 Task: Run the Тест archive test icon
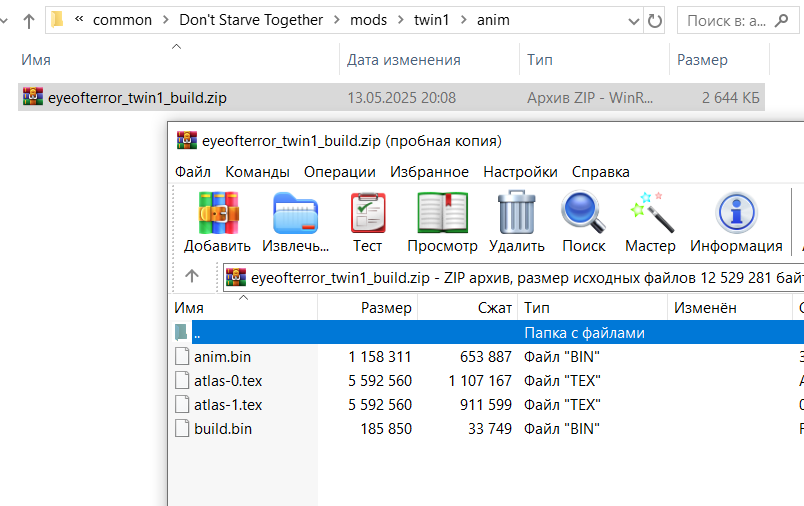tap(367, 213)
